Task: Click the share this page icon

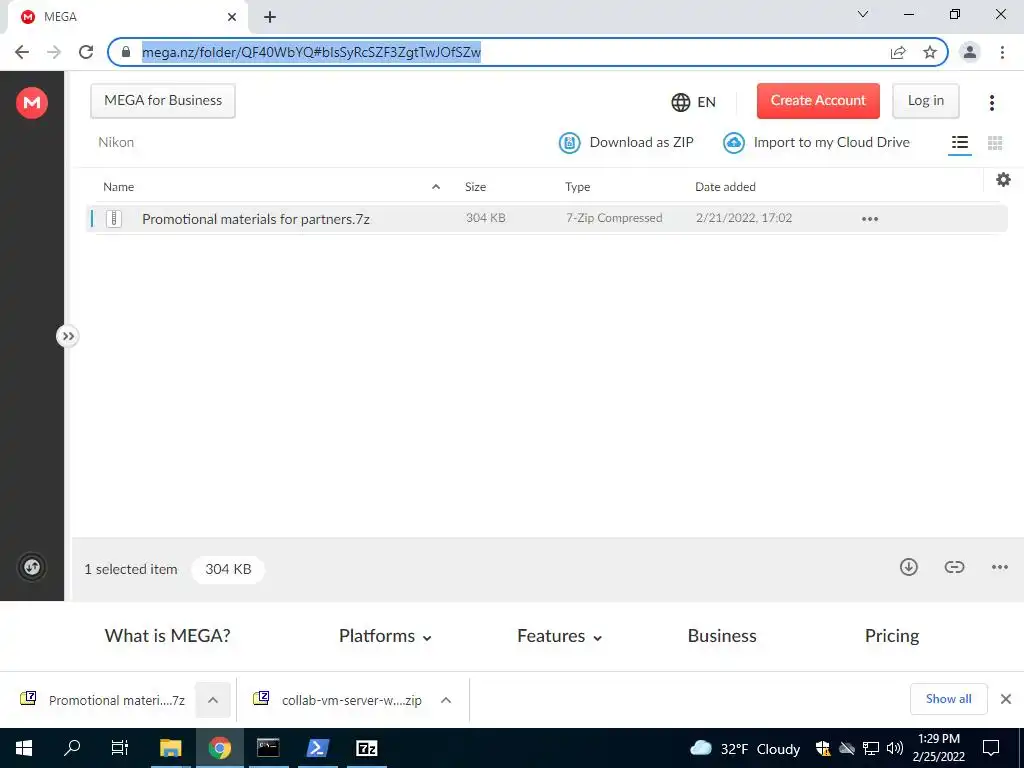Action: point(898,52)
